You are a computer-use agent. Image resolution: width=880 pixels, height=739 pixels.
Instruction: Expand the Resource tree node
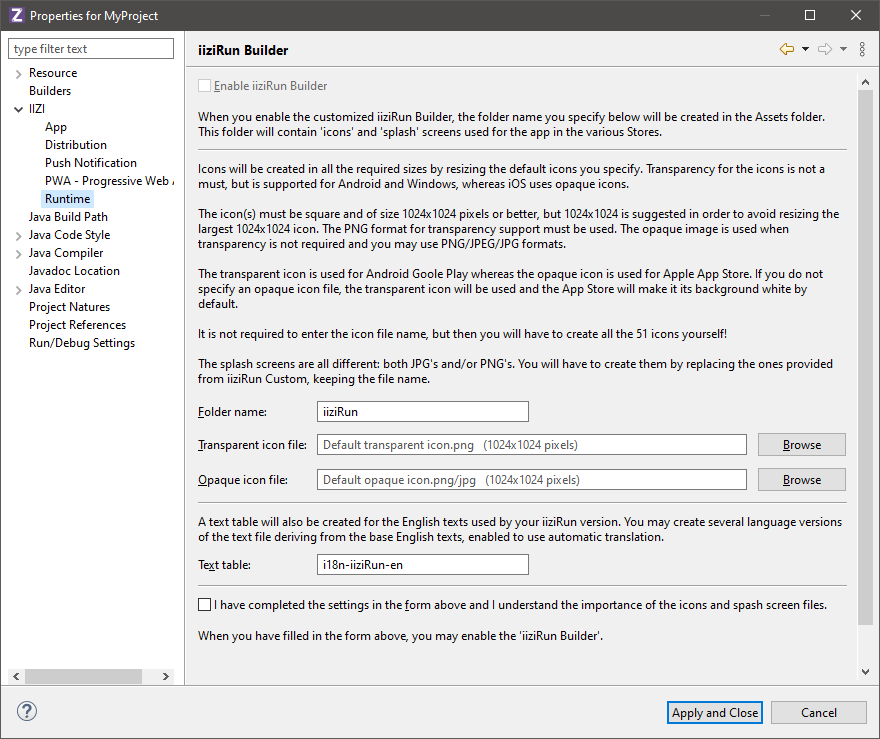coord(19,73)
